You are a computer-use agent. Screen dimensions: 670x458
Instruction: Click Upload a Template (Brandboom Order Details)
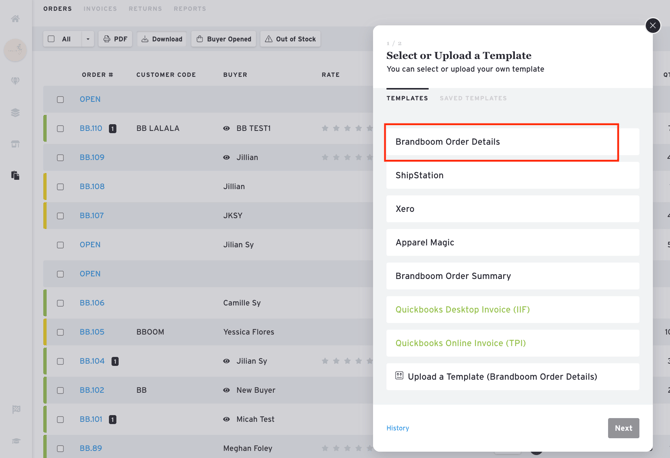pos(512,377)
